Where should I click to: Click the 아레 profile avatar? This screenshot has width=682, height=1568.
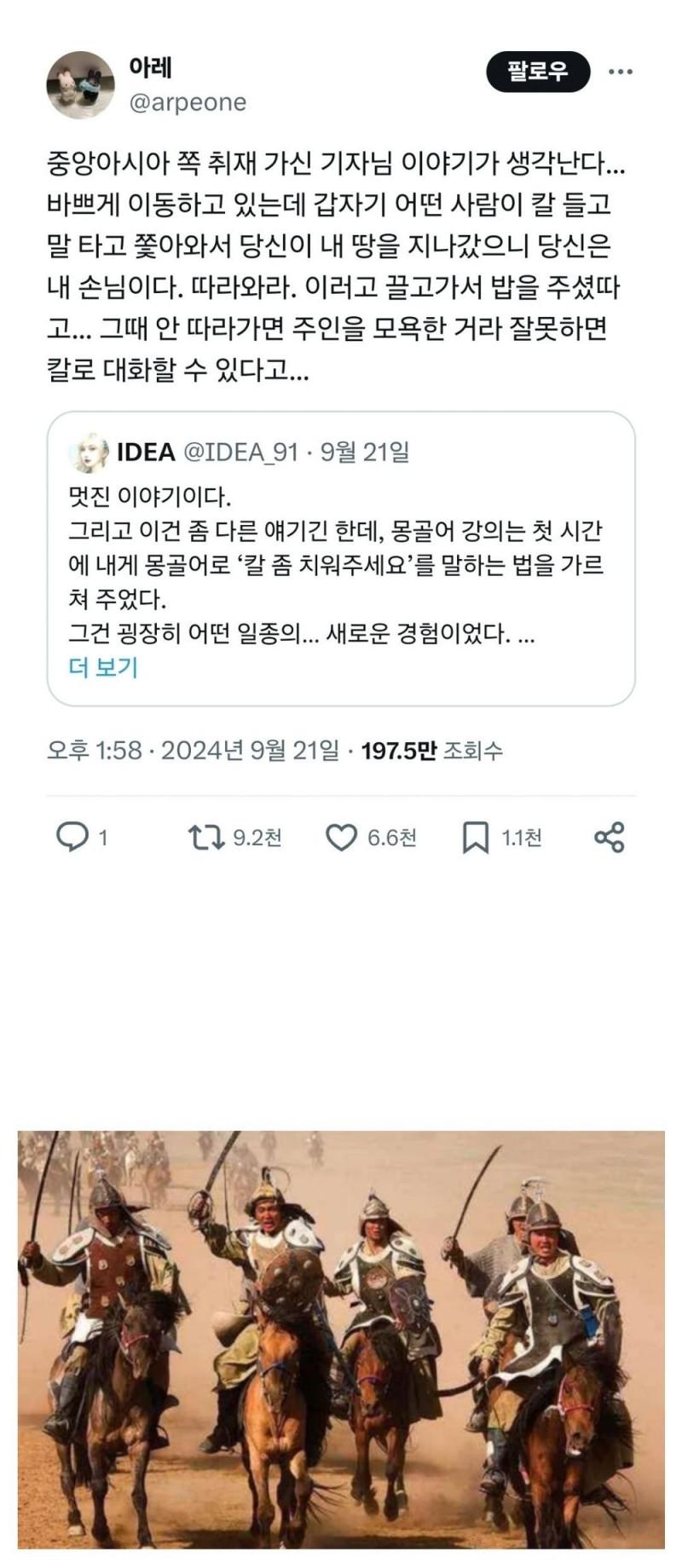point(80,84)
